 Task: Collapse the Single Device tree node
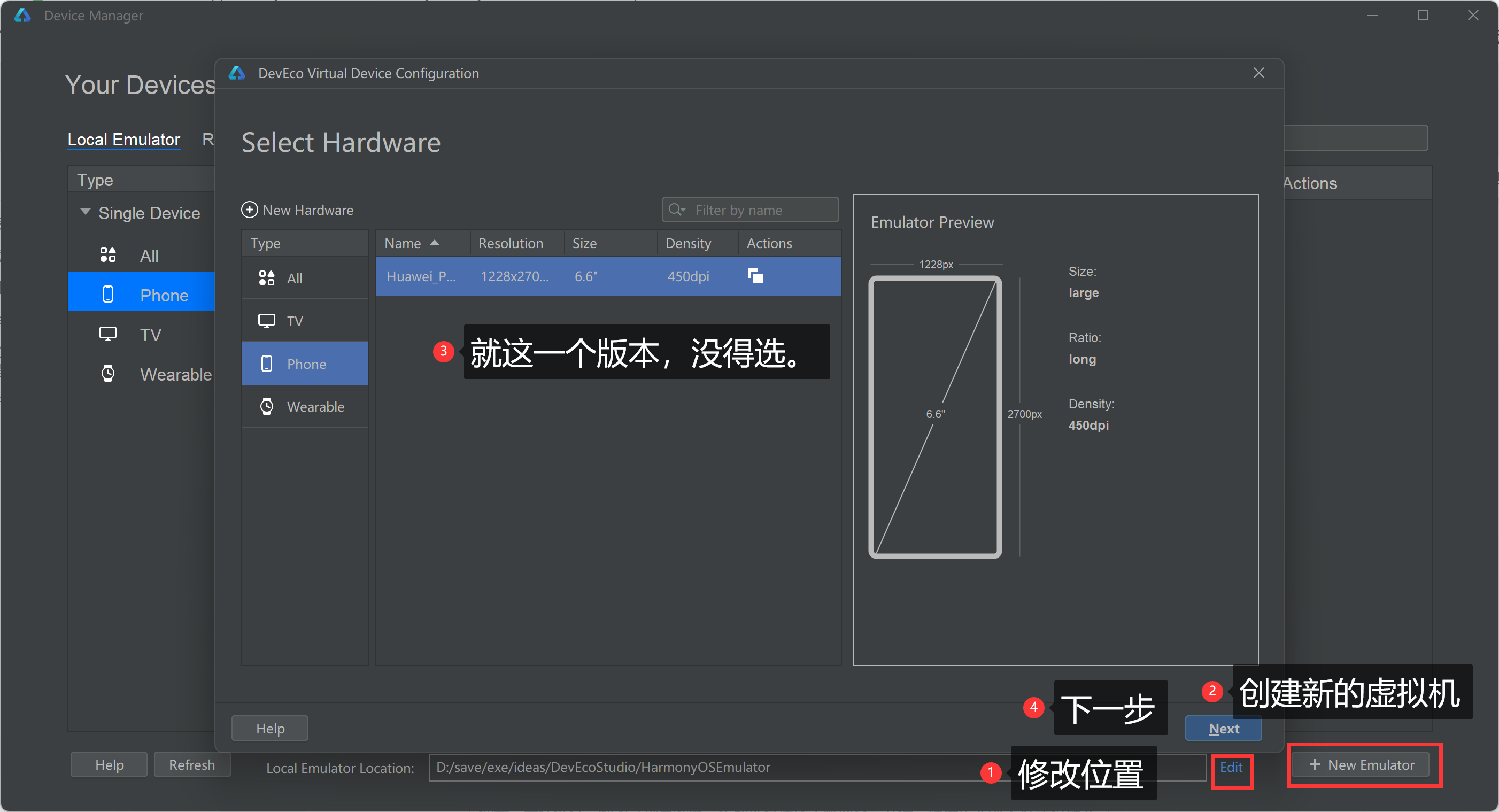86,212
